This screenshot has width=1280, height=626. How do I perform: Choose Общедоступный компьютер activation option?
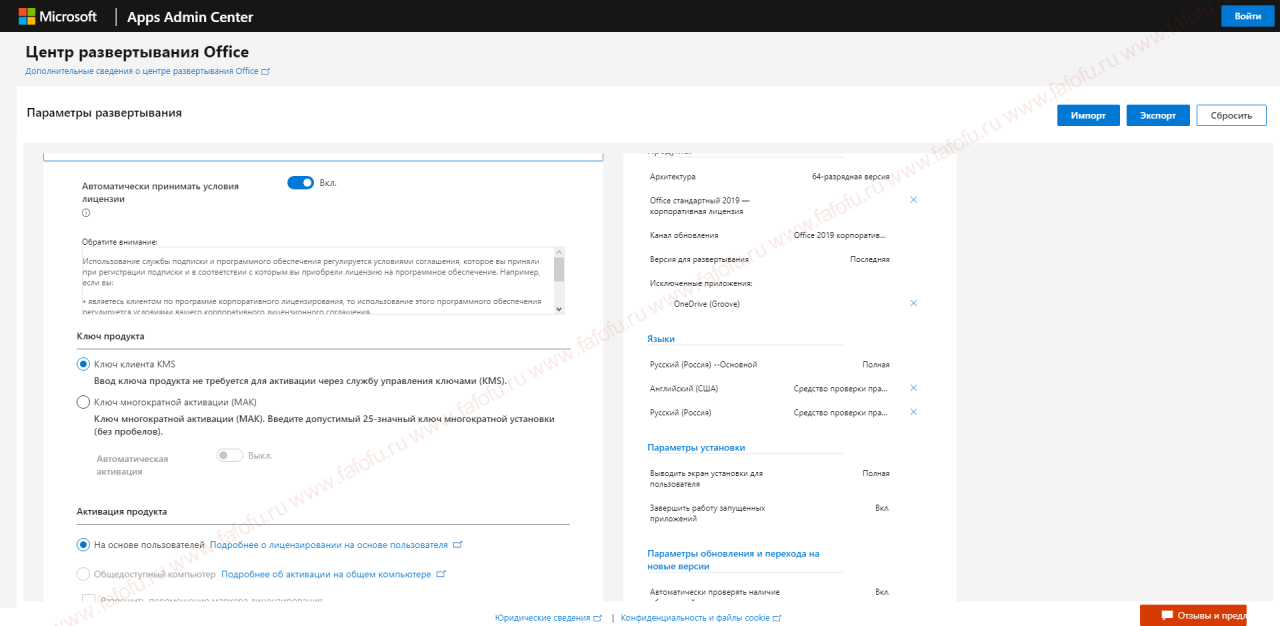click(x=83, y=575)
